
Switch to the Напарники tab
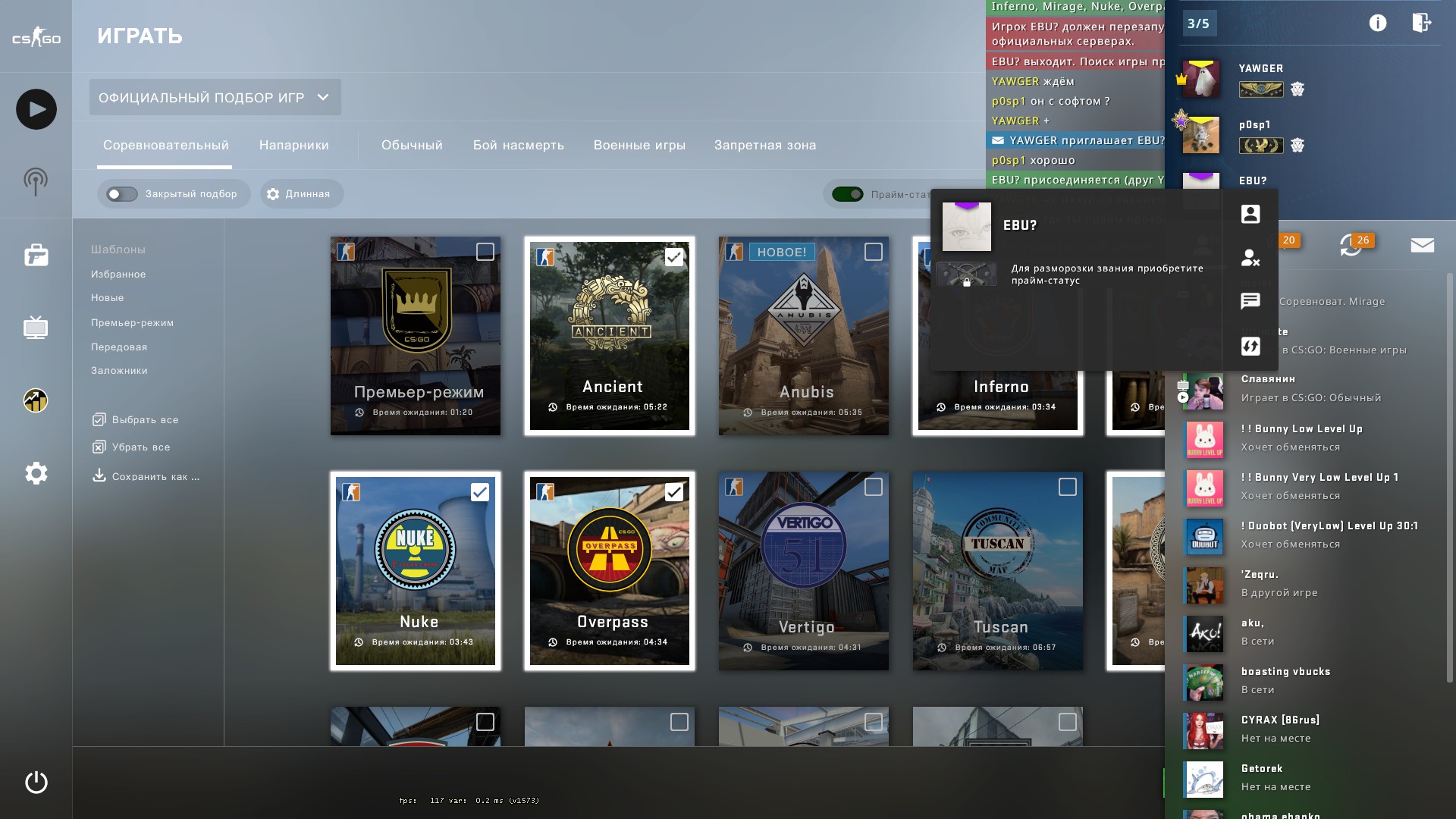click(293, 145)
